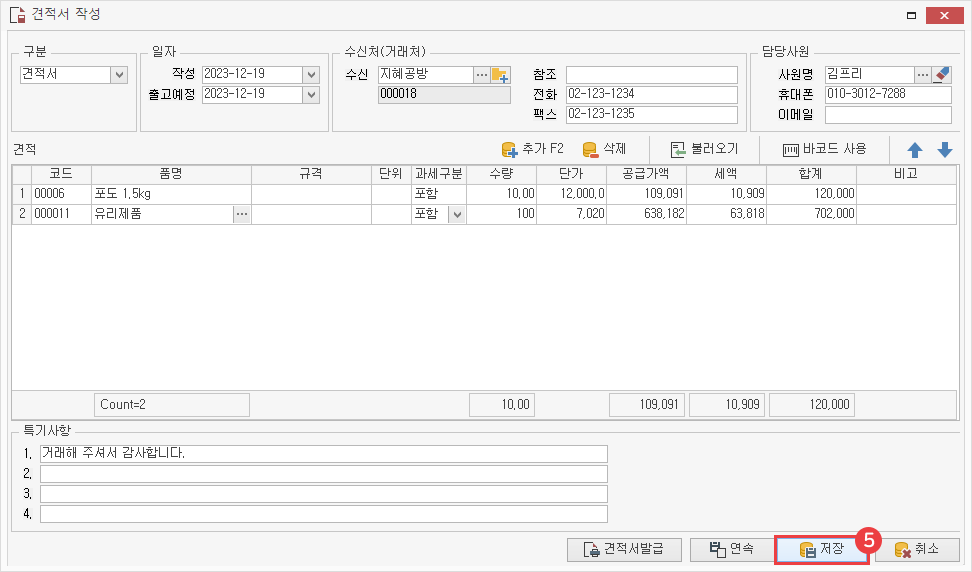Select the 포도 1.5kg product cell
This screenshot has height=572, width=972.
coord(171,194)
